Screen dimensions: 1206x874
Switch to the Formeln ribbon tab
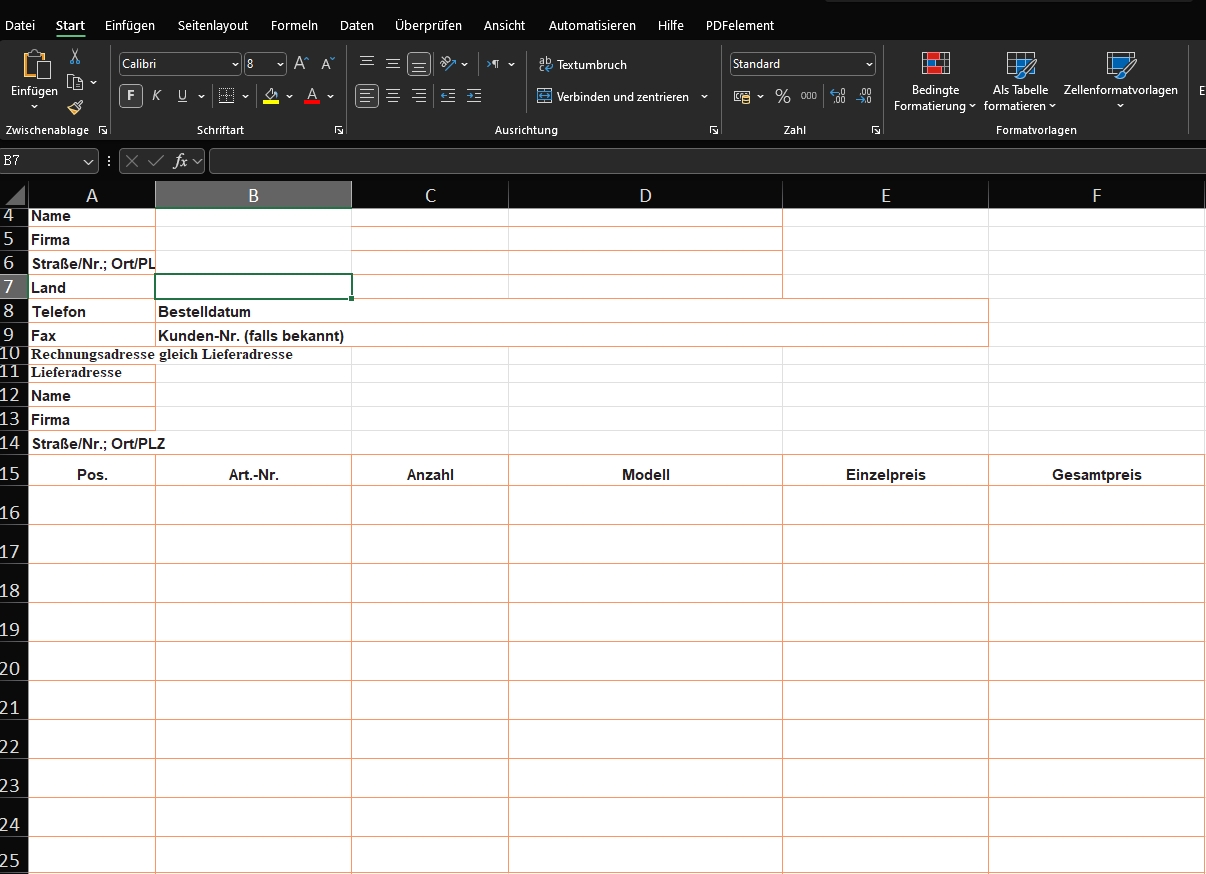(294, 25)
